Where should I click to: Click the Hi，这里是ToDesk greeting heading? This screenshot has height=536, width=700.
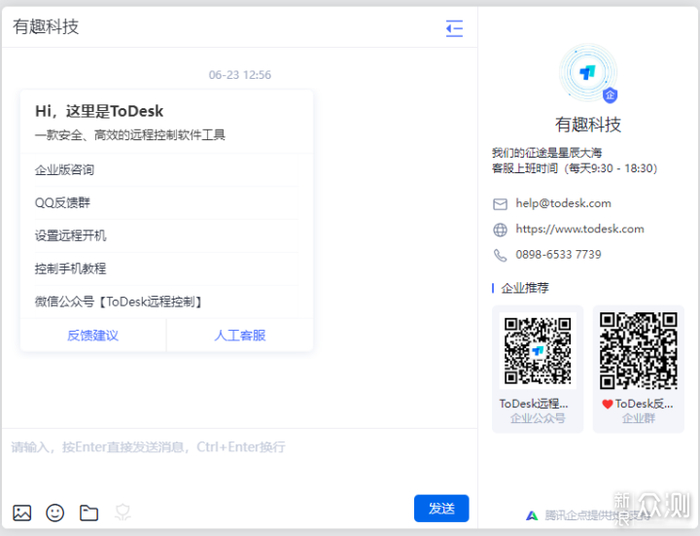(x=99, y=111)
